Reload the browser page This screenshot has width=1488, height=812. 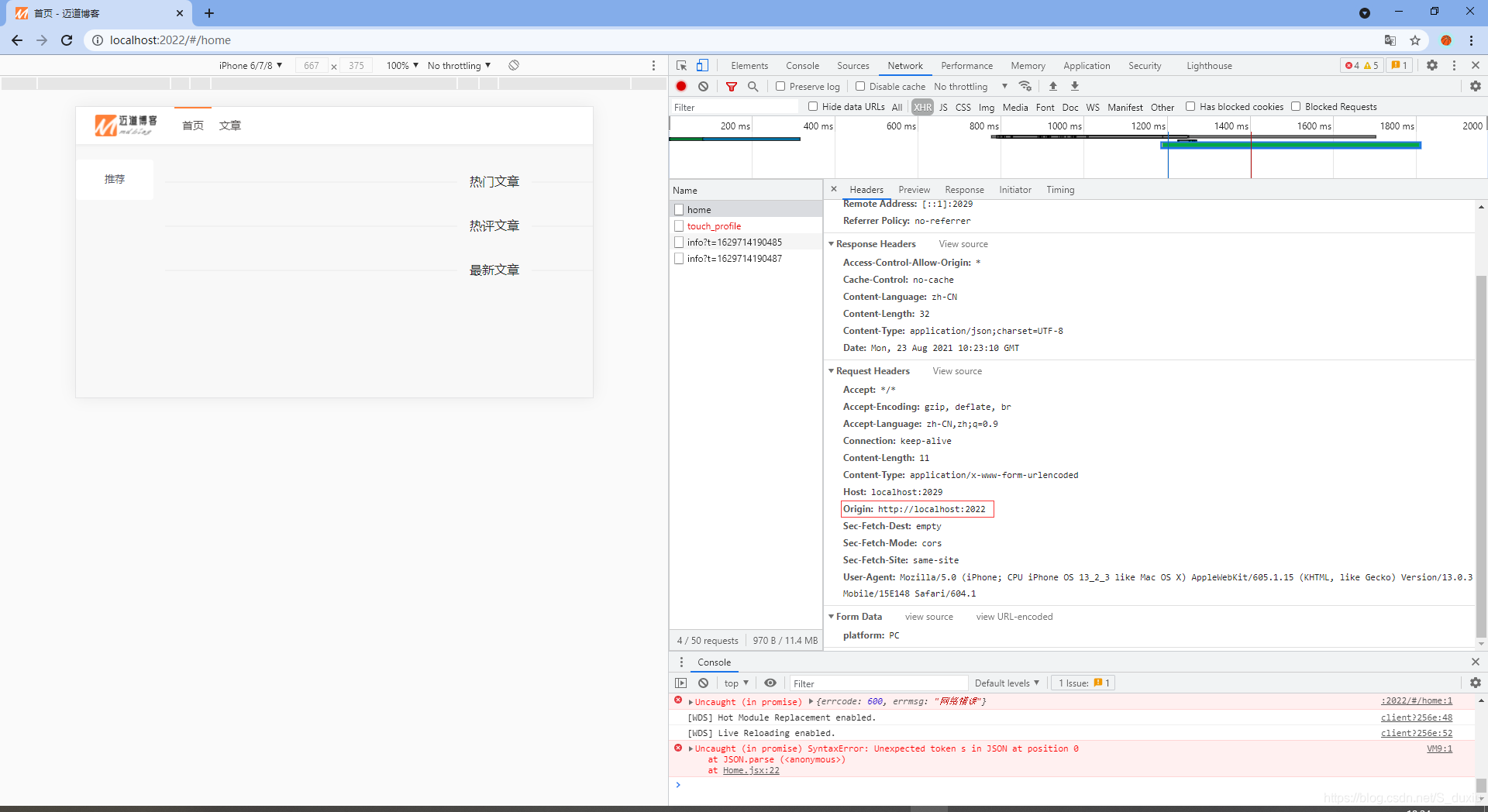[67, 40]
